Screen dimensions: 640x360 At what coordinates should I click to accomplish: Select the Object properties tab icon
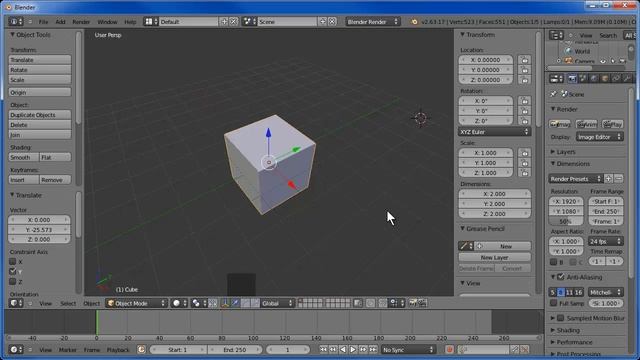tap(604, 78)
